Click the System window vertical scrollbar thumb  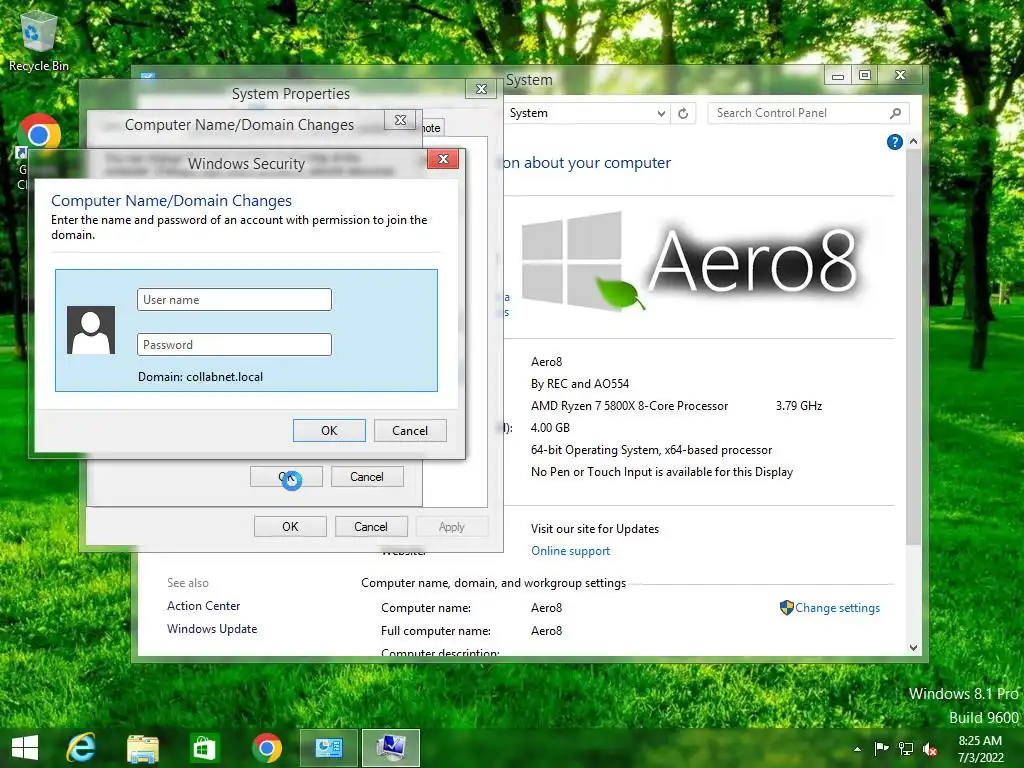coord(913,346)
